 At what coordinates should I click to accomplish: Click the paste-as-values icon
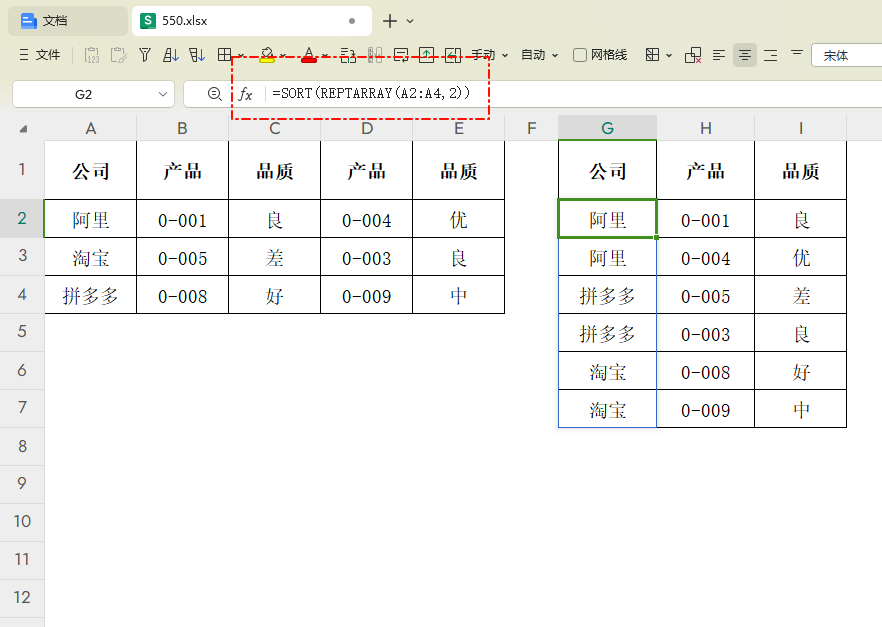point(92,55)
